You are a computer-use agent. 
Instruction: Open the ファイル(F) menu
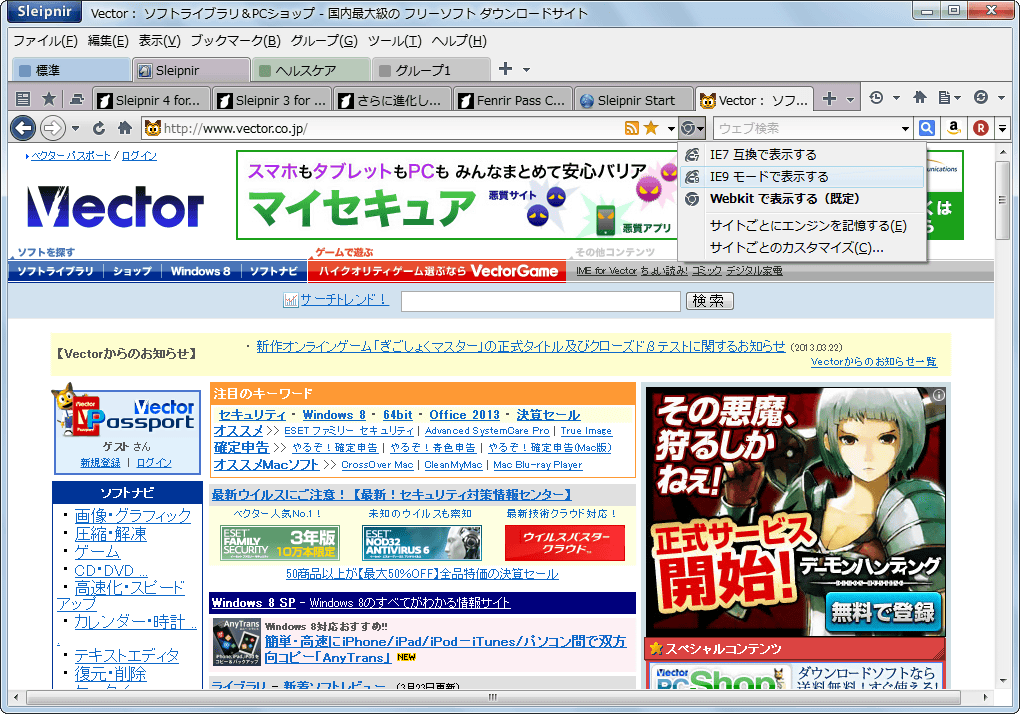pos(46,41)
